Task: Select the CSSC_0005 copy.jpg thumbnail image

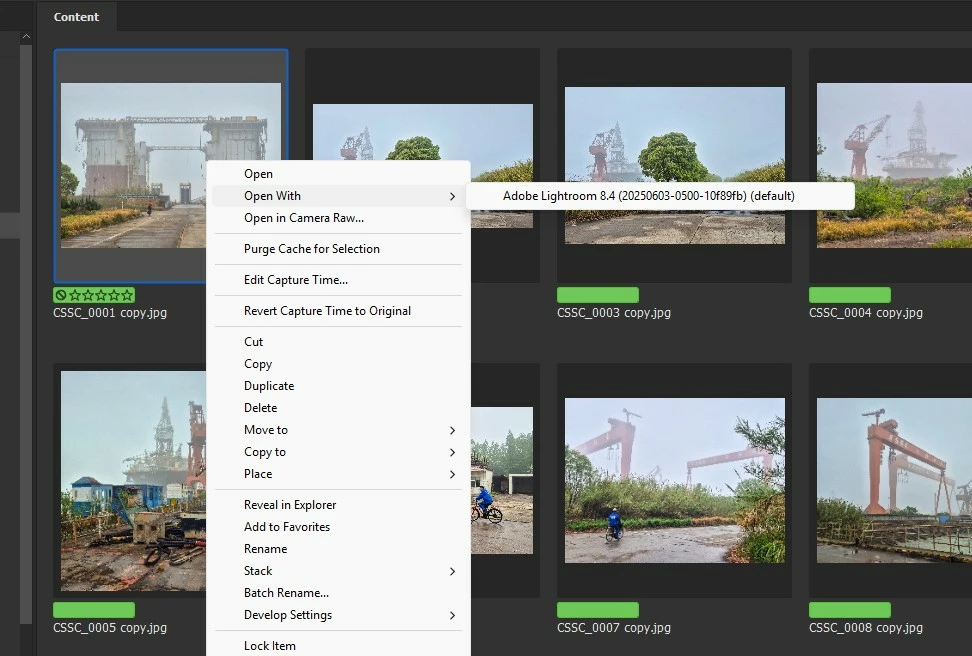Action: tap(133, 481)
